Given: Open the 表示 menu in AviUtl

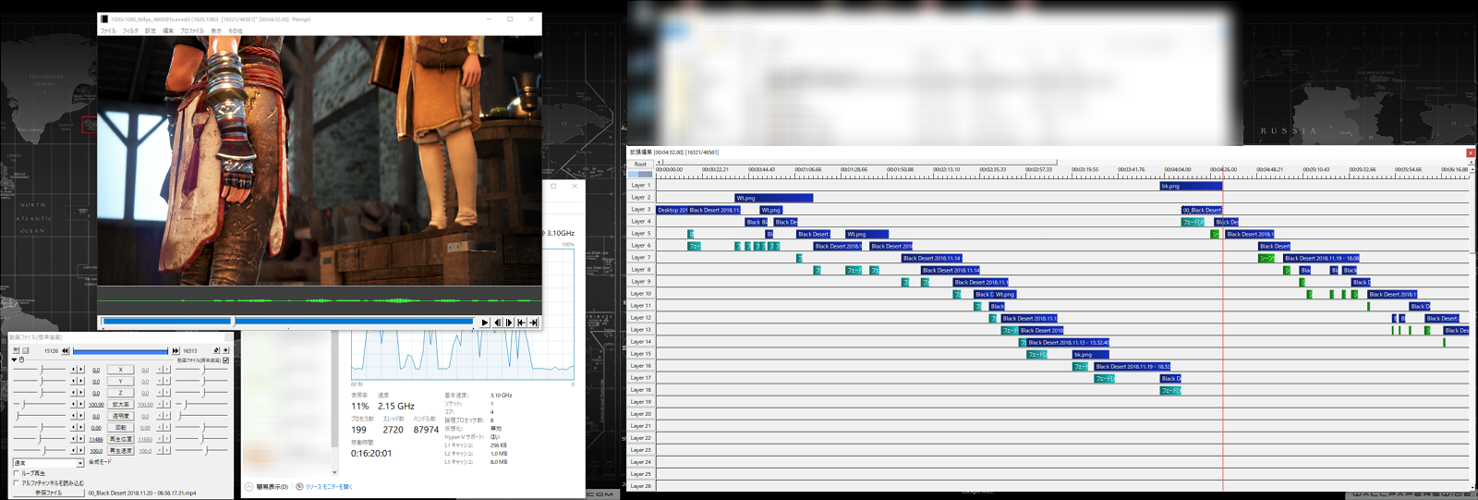Looking at the screenshot, I should click(x=216, y=31).
